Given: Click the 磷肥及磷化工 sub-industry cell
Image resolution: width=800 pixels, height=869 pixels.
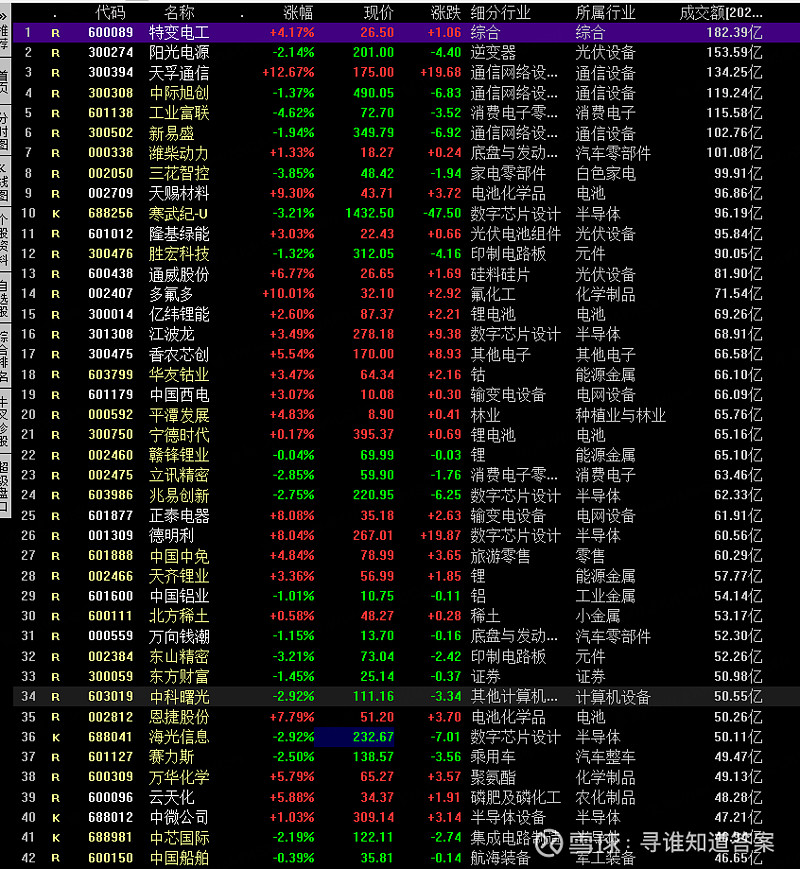Looking at the screenshot, I should 516,798.
